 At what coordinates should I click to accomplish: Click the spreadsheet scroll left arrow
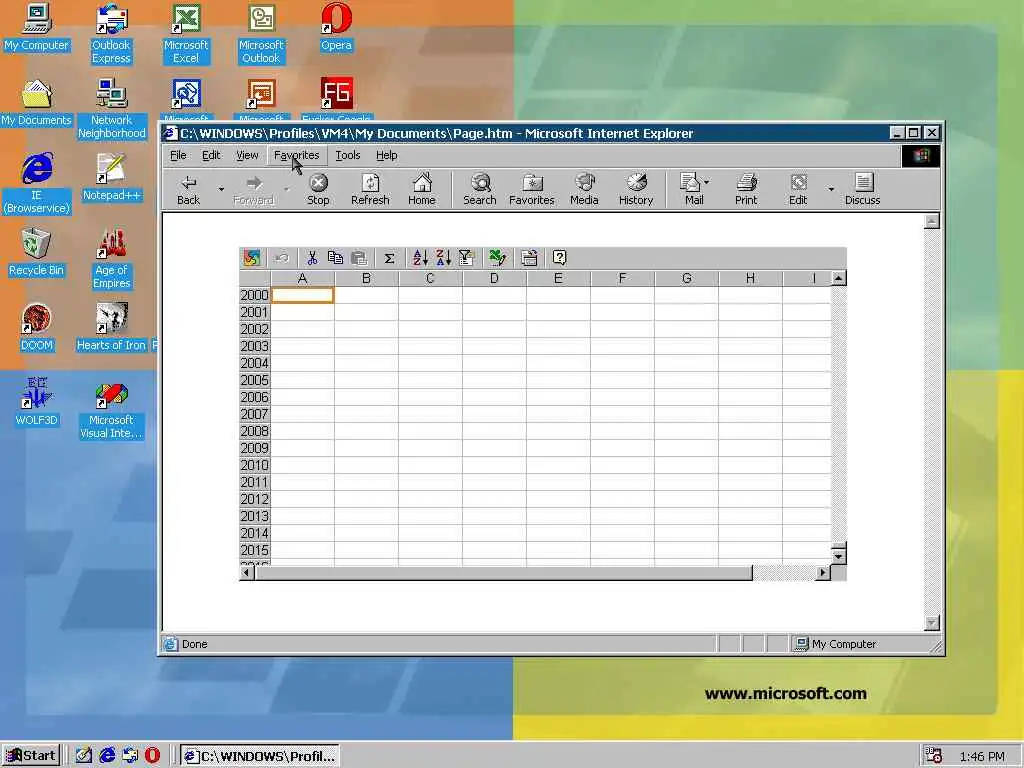coord(247,573)
